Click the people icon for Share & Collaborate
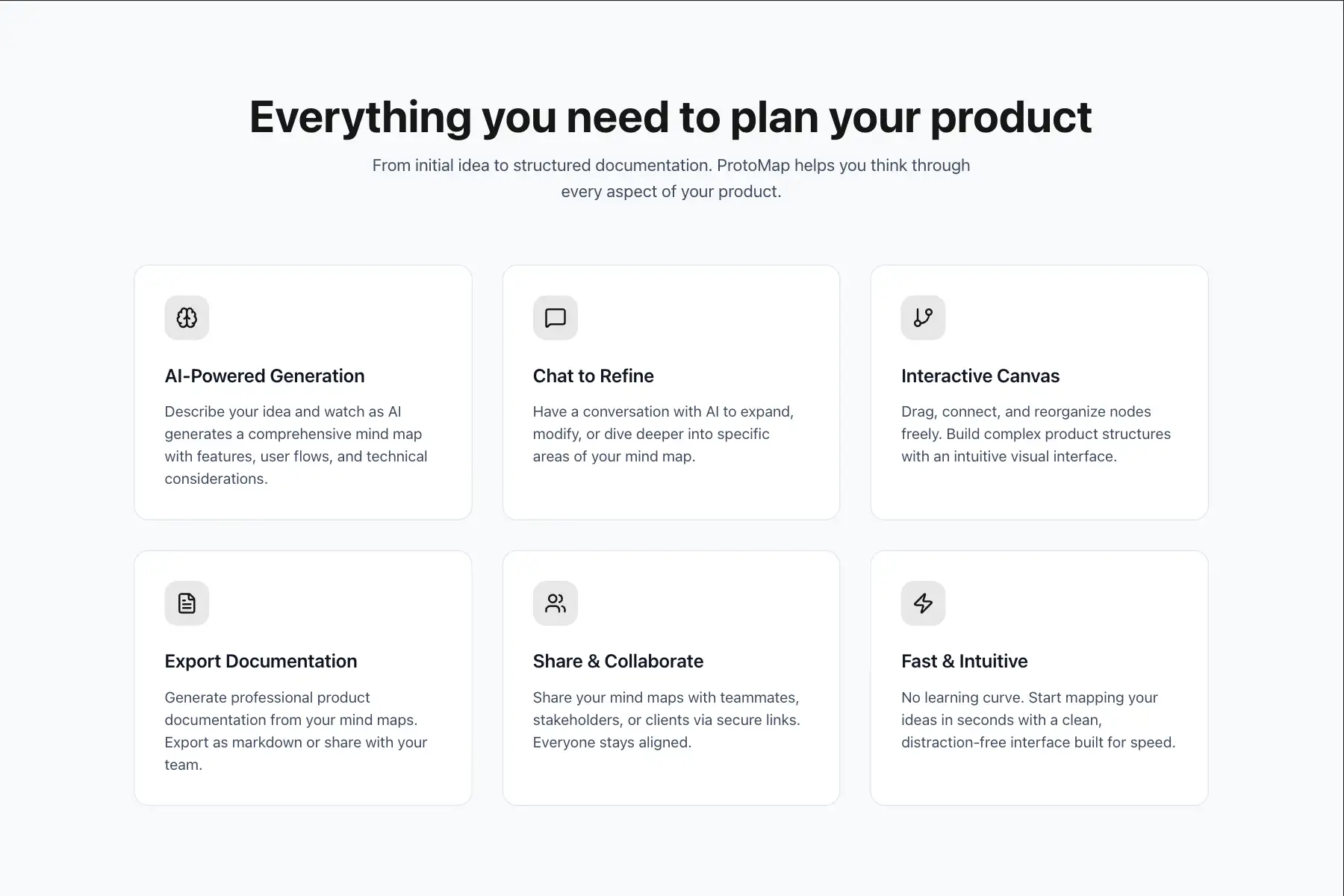Image resolution: width=1344 pixels, height=896 pixels. [x=556, y=603]
